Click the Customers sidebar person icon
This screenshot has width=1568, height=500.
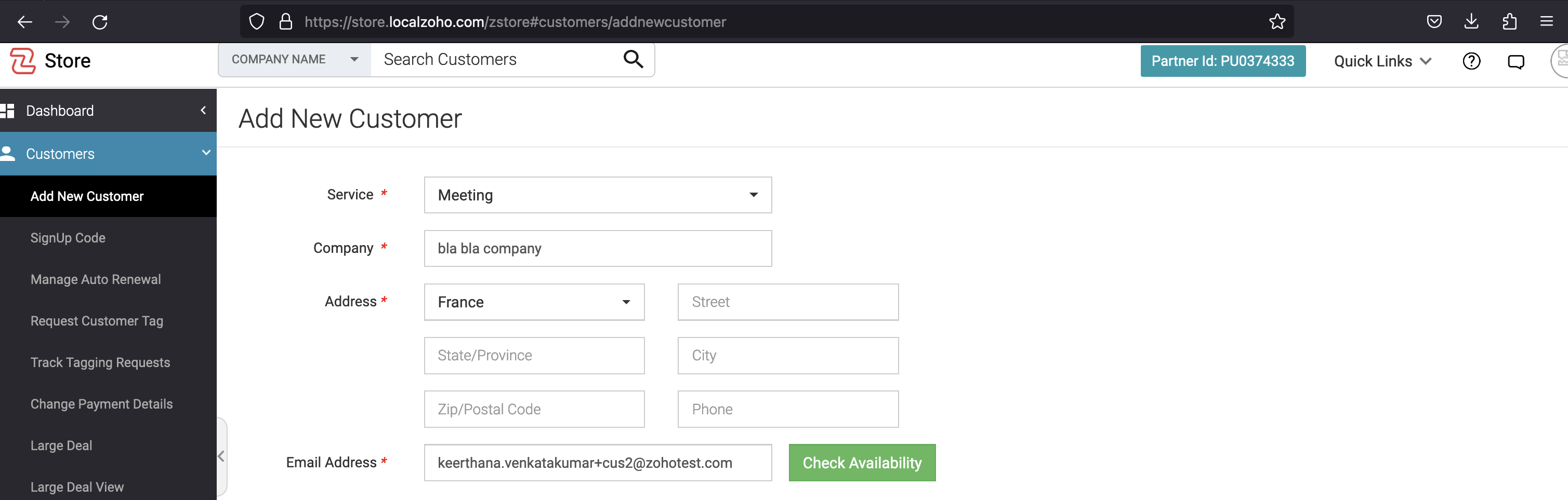pos(8,153)
